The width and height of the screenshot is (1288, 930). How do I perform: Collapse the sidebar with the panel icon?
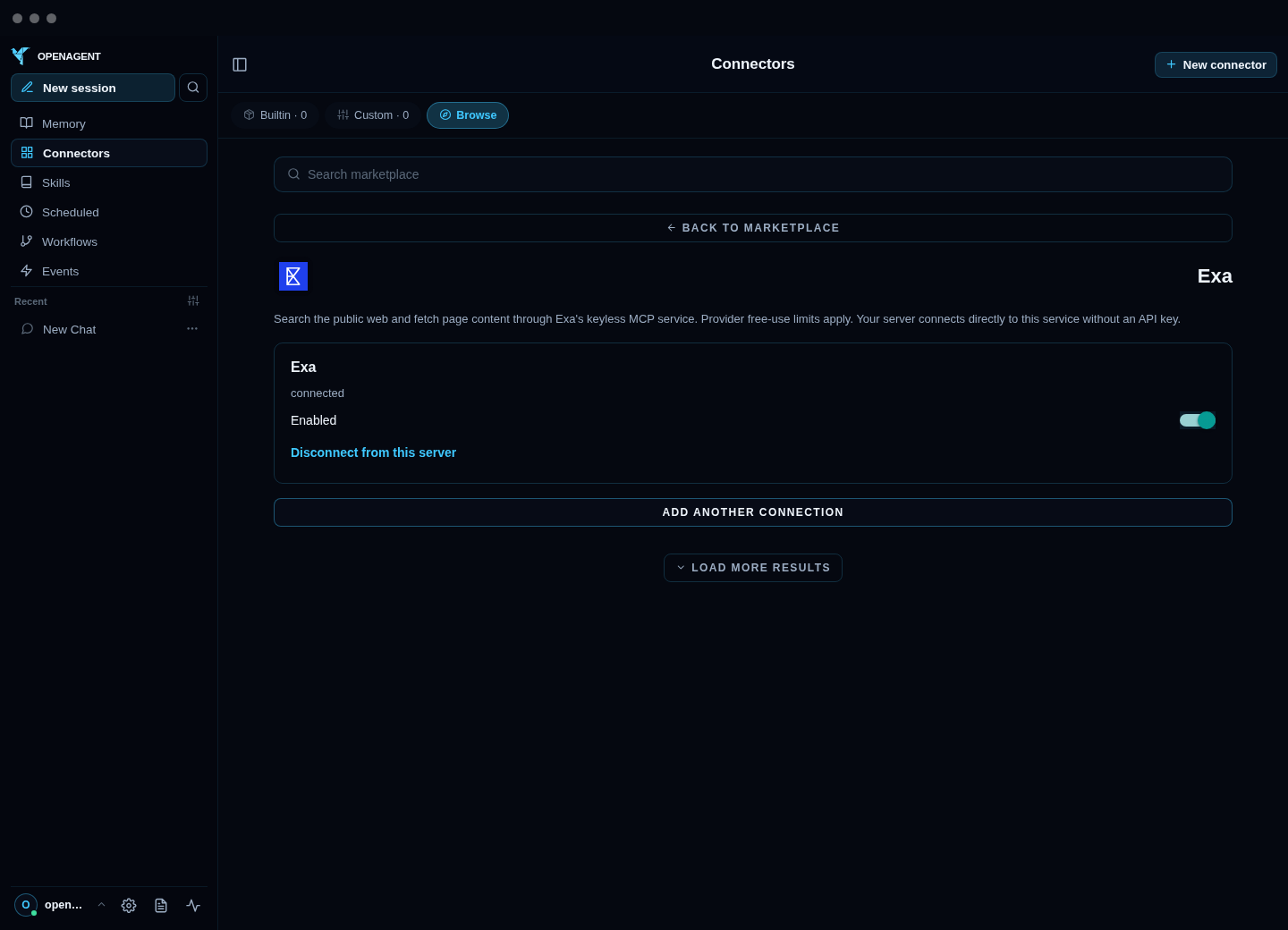pyautogui.click(x=240, y=64)
